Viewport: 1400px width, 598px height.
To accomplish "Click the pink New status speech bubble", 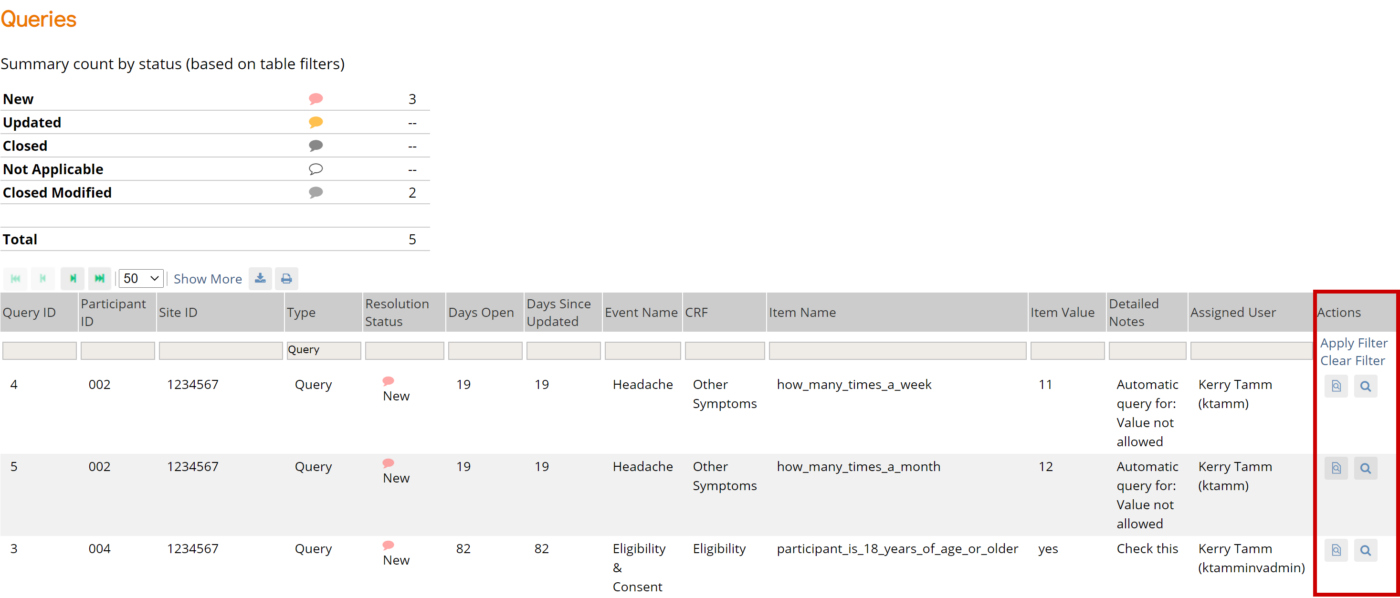I will click(x=315, y=98).
